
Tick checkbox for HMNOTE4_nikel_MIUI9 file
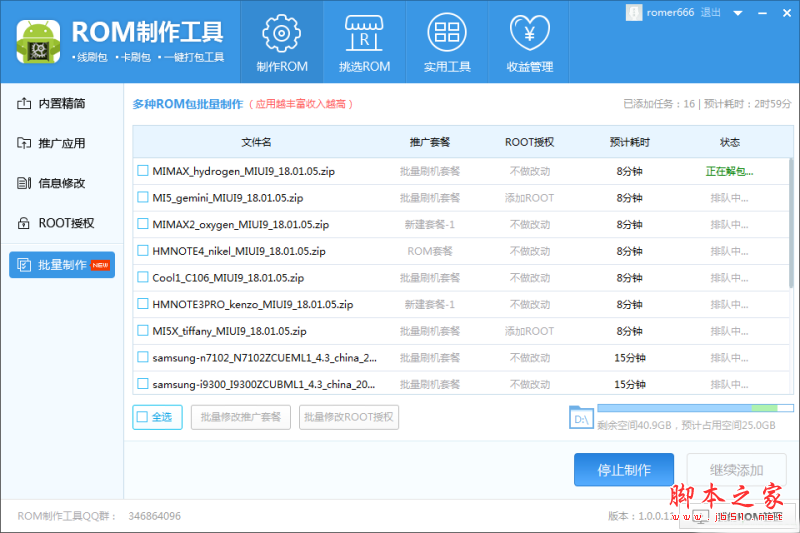(143, 251)
